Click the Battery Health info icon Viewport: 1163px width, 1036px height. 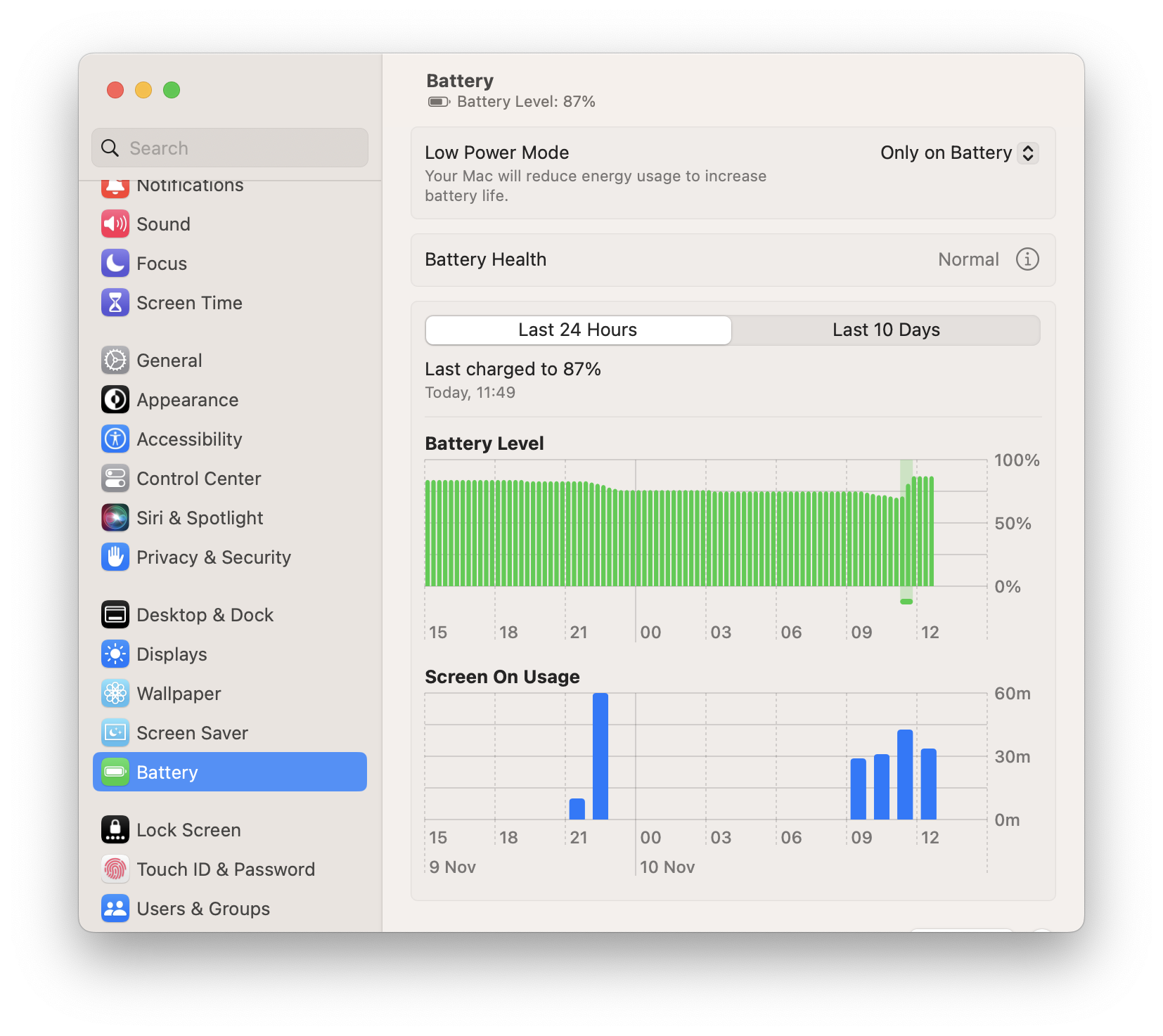[1027, 259]
